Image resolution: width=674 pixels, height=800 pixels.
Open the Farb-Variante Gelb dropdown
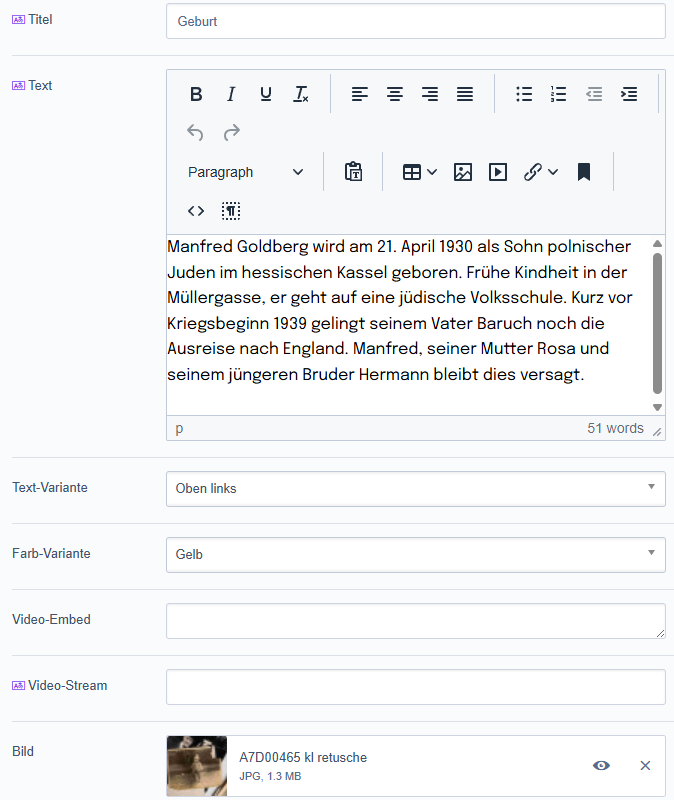415,554
